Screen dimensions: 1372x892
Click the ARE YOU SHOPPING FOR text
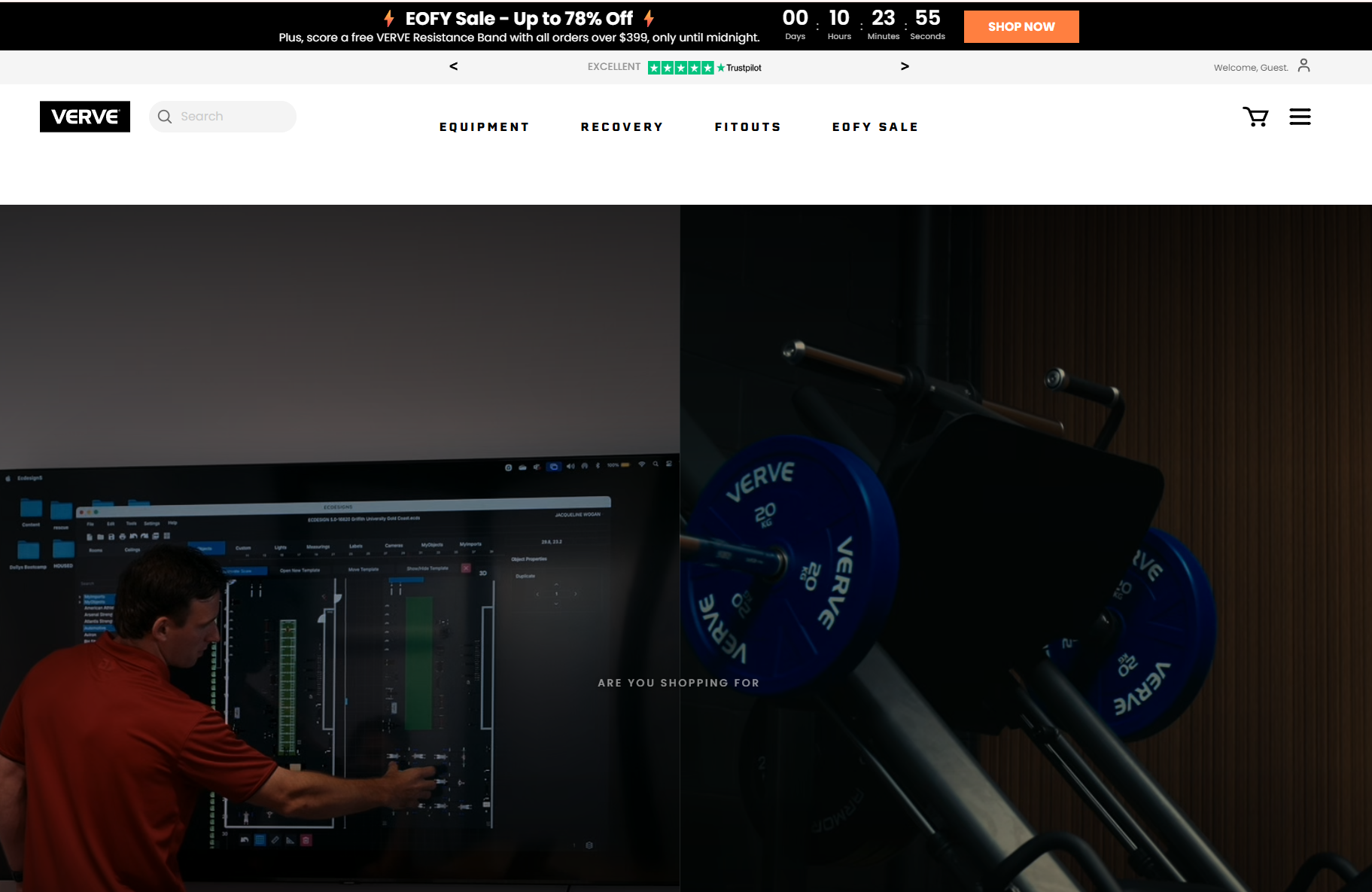[x=679, y=683]
